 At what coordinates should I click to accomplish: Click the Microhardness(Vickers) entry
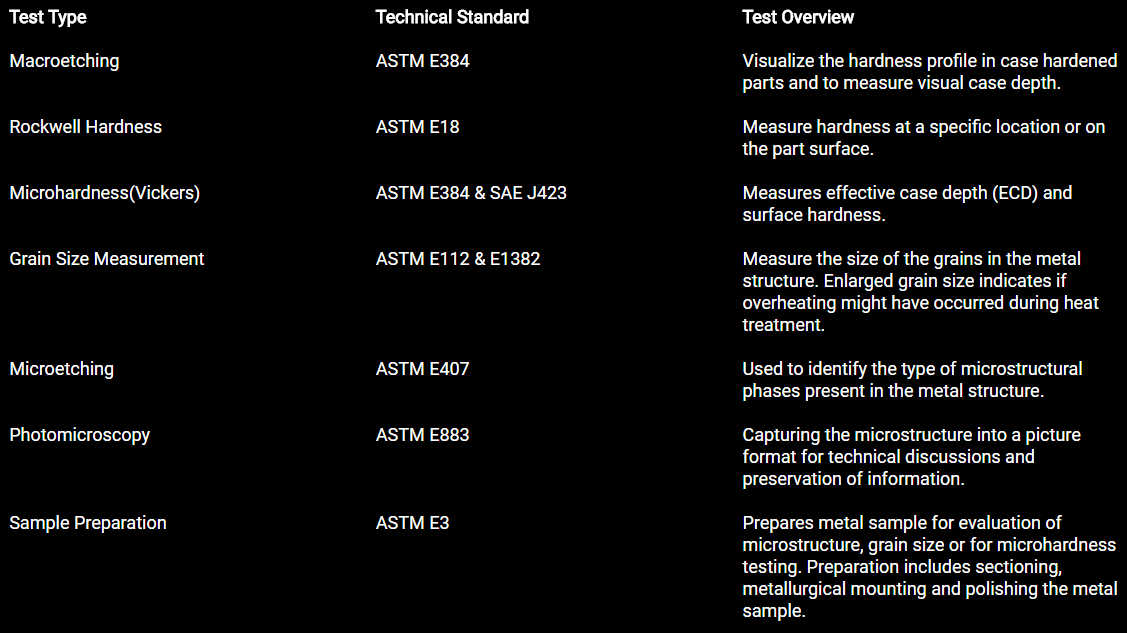[x=104, y=193]
